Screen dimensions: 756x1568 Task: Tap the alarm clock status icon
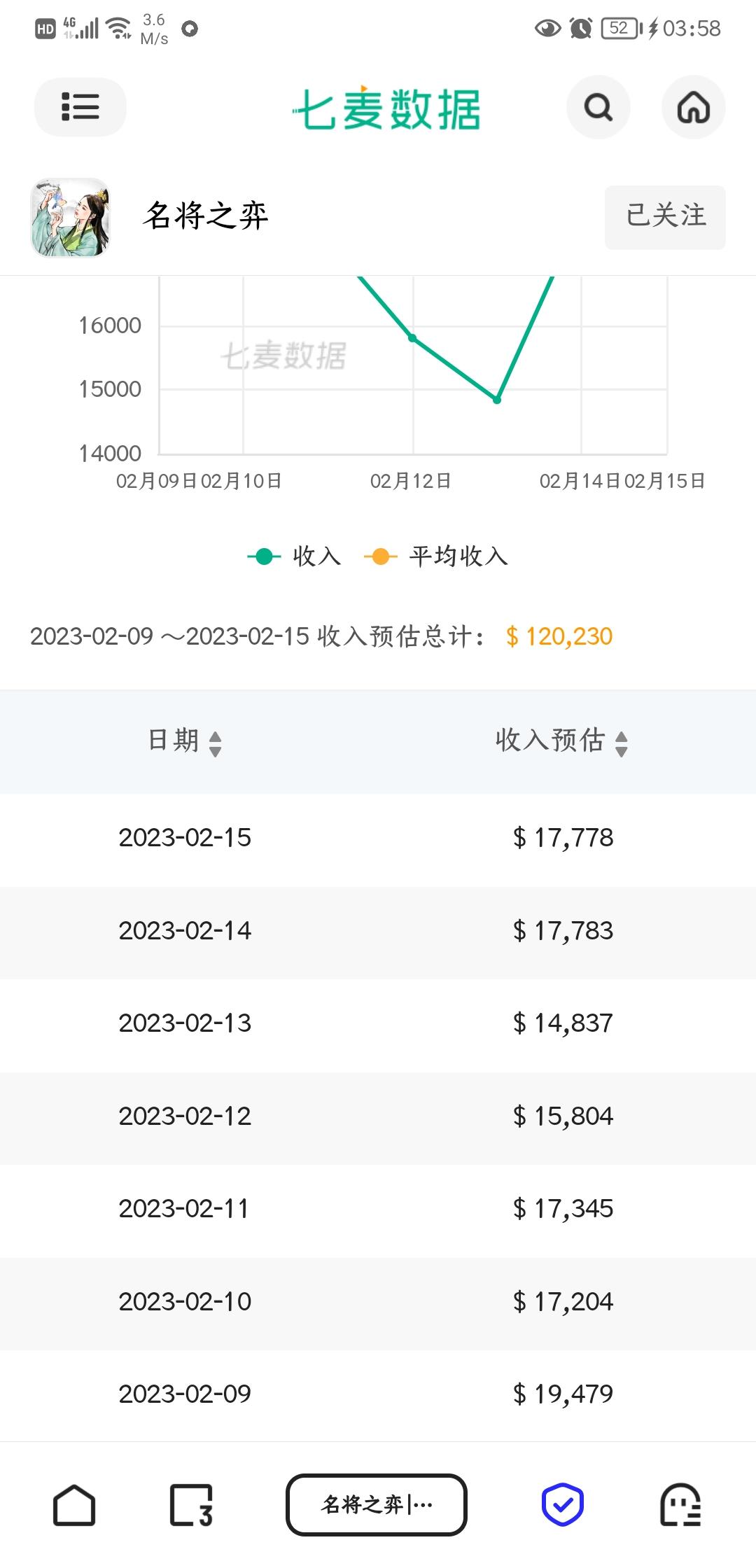580,28
